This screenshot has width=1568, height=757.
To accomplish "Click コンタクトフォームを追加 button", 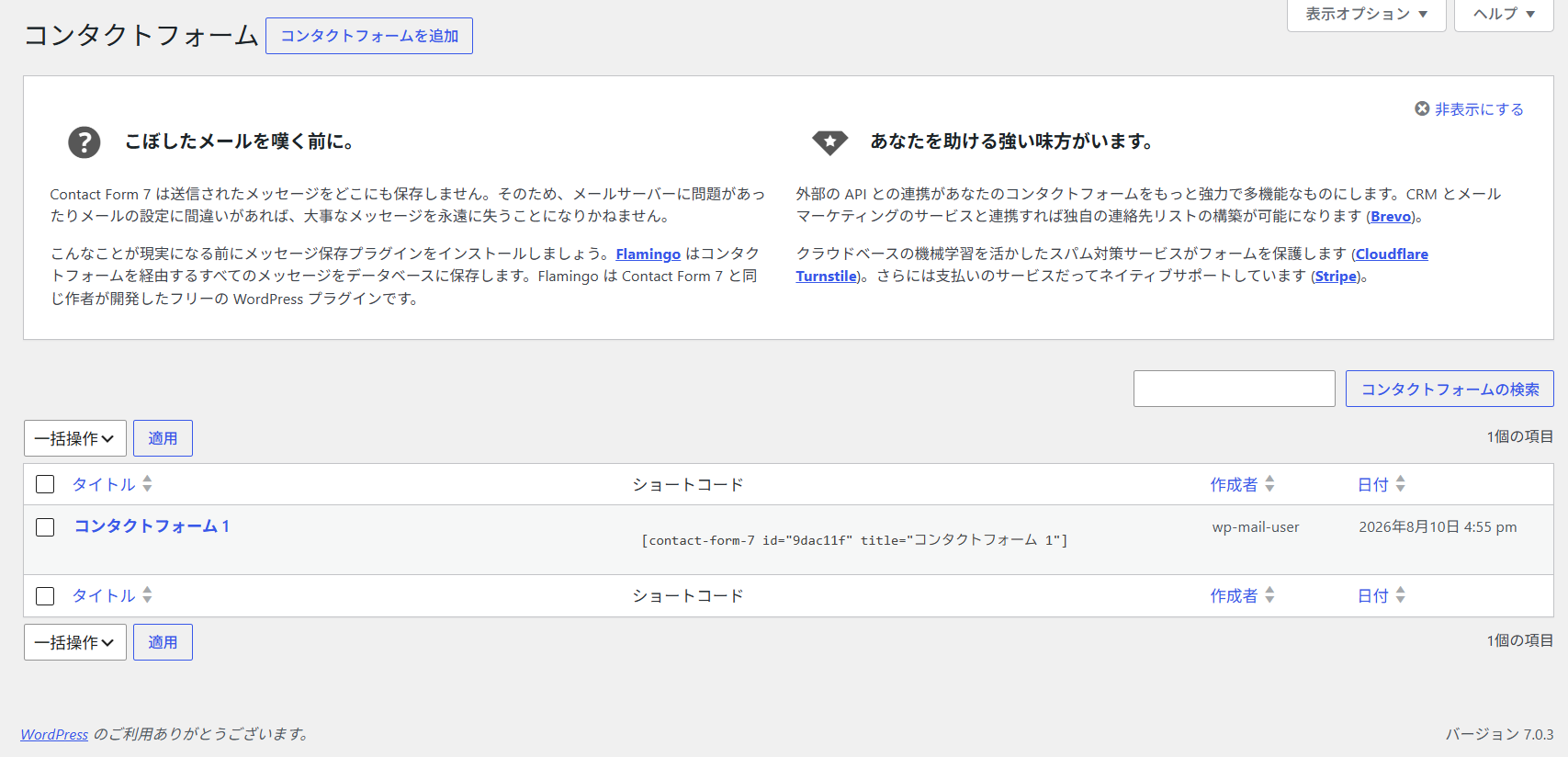I will click(x=369, y=36).
